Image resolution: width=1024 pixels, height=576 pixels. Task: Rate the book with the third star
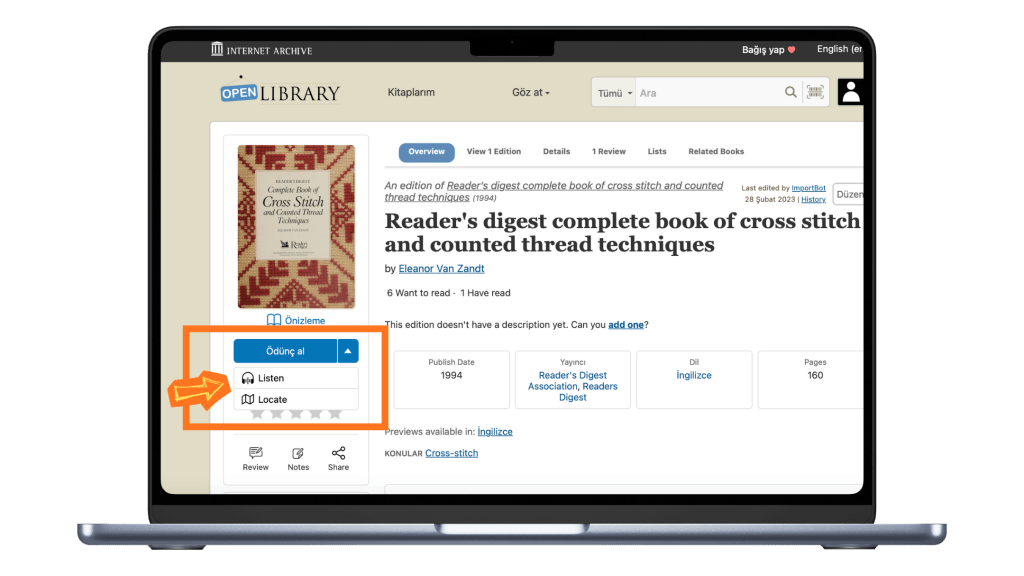click(x=296, y=414)
